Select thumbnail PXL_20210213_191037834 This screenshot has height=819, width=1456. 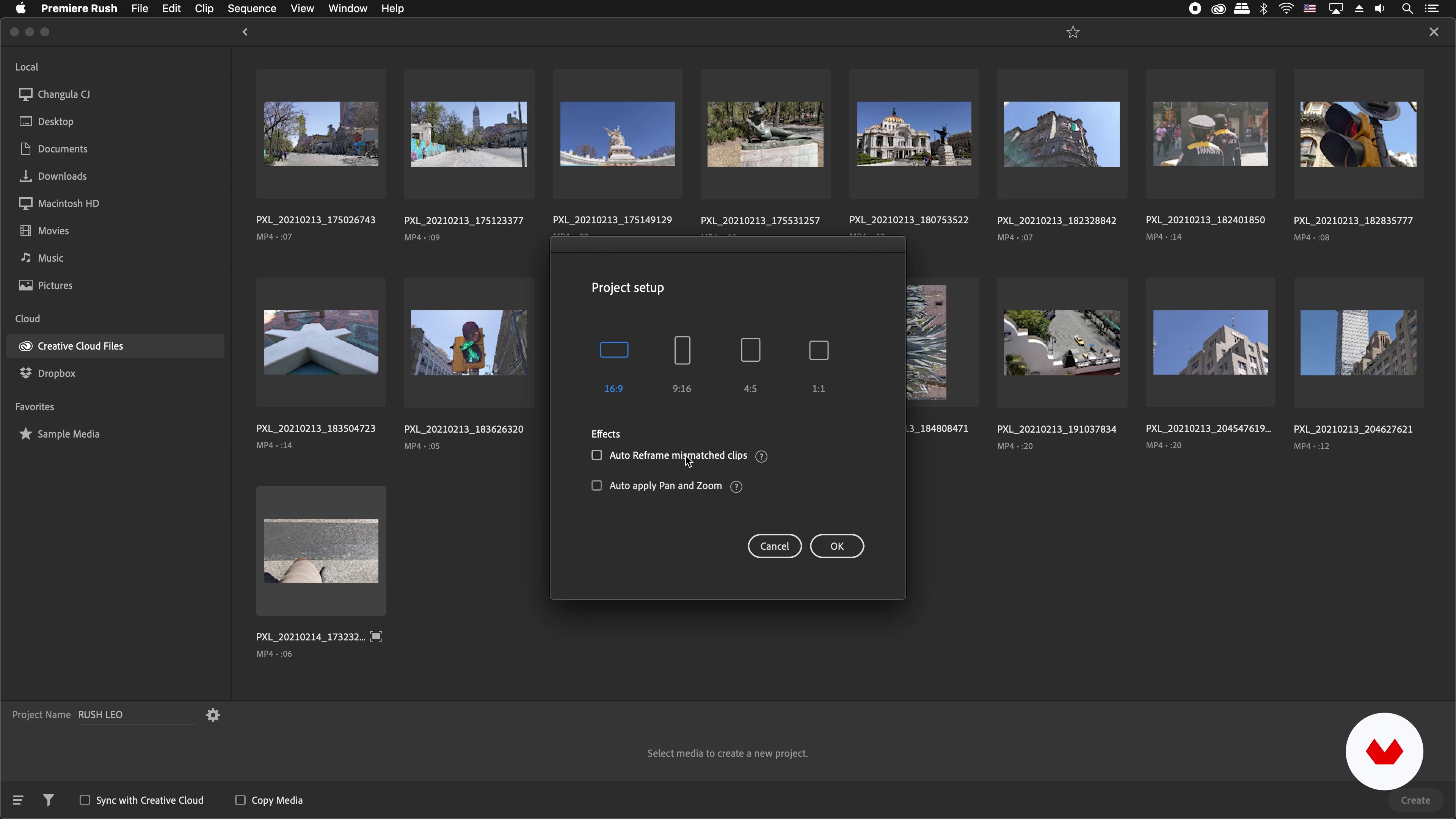1062,342
